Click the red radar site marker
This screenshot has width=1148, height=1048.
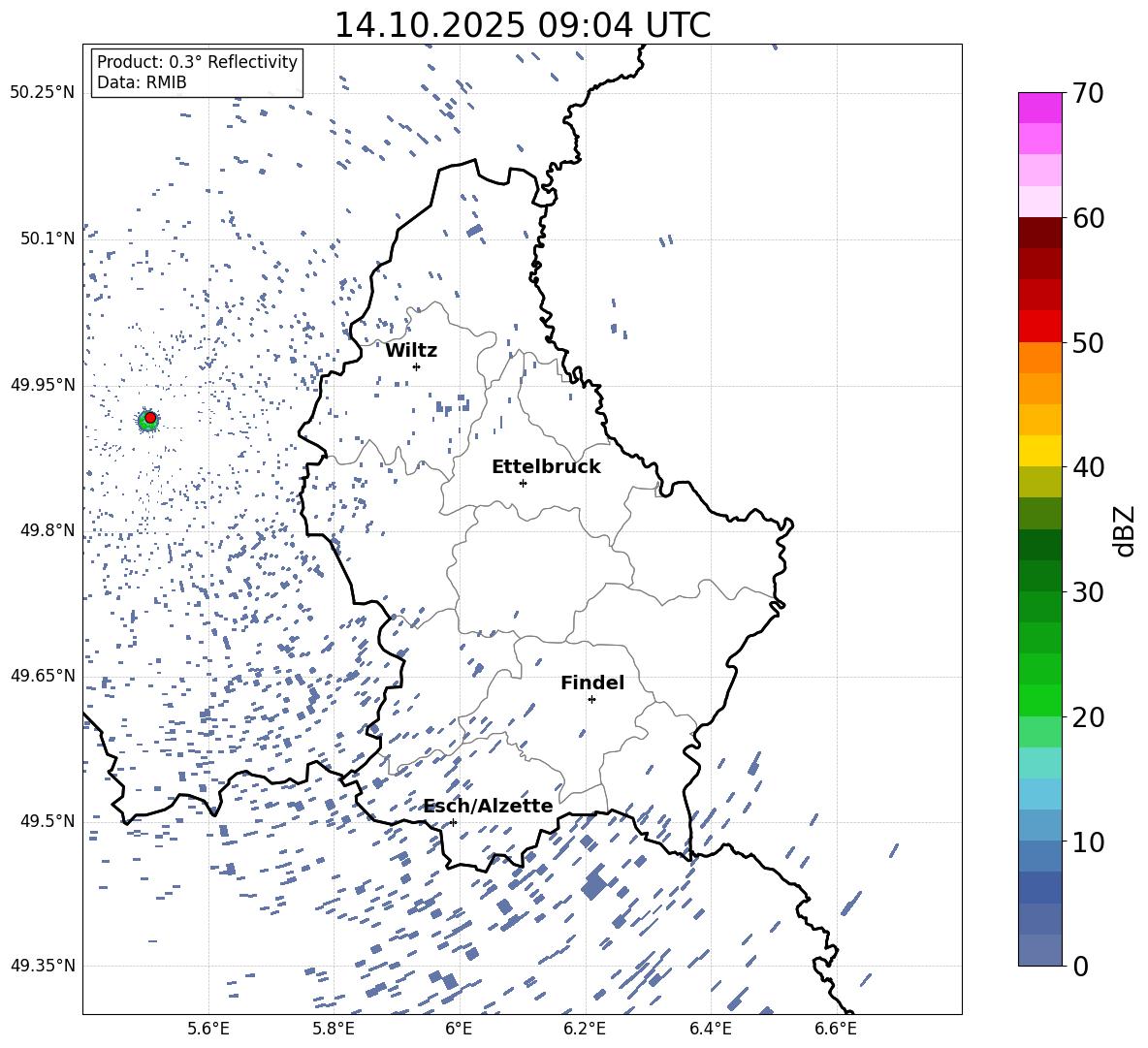(150, 418)
